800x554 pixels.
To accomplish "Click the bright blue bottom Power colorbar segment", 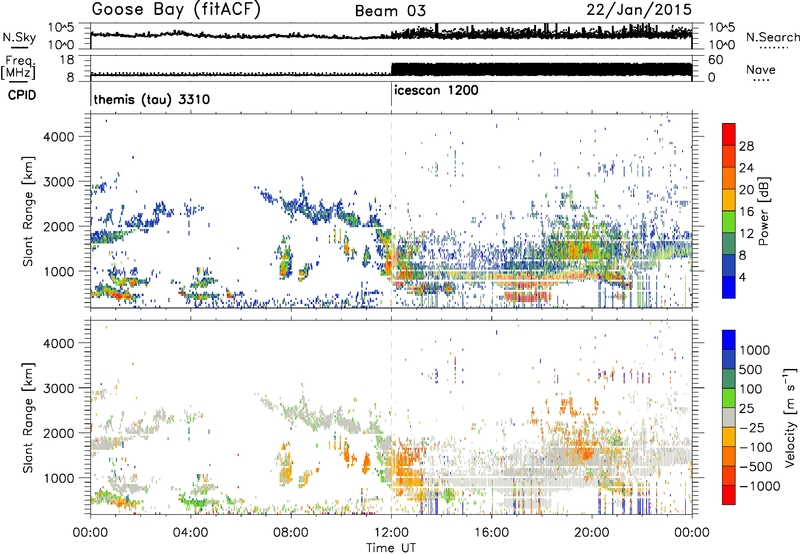I will (729, 287).
